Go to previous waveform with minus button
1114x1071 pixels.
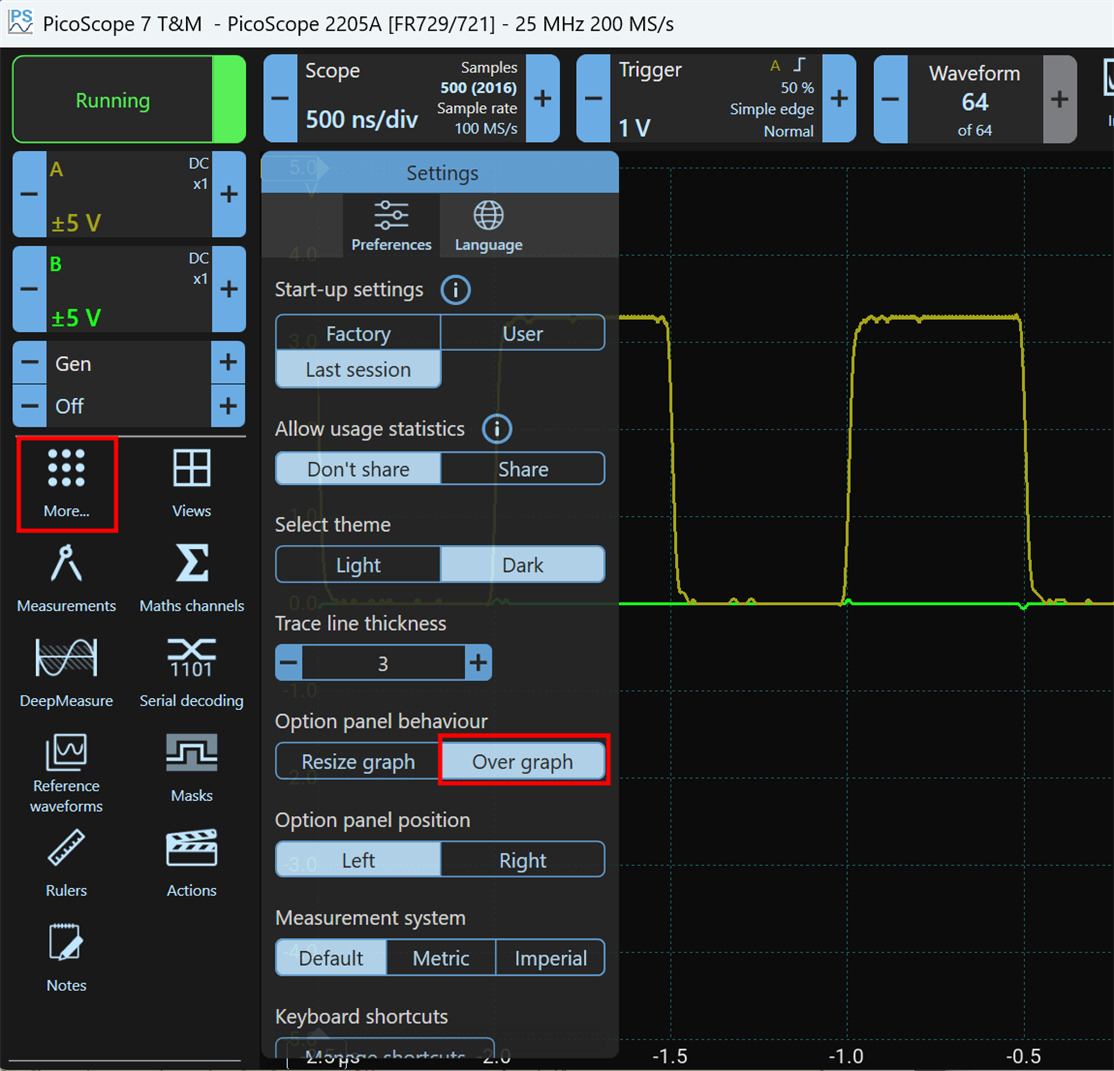891,99
